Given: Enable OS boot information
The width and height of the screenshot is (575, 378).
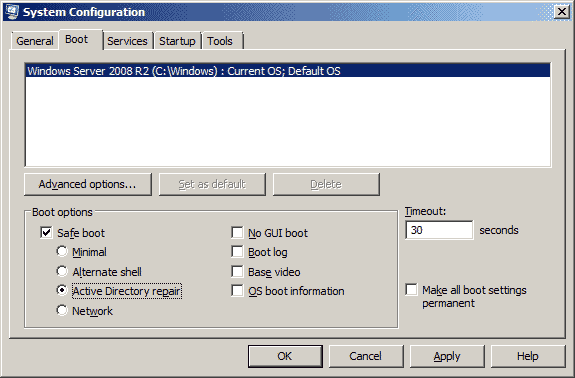Looking at the screenshot, I should click(237, 291).
